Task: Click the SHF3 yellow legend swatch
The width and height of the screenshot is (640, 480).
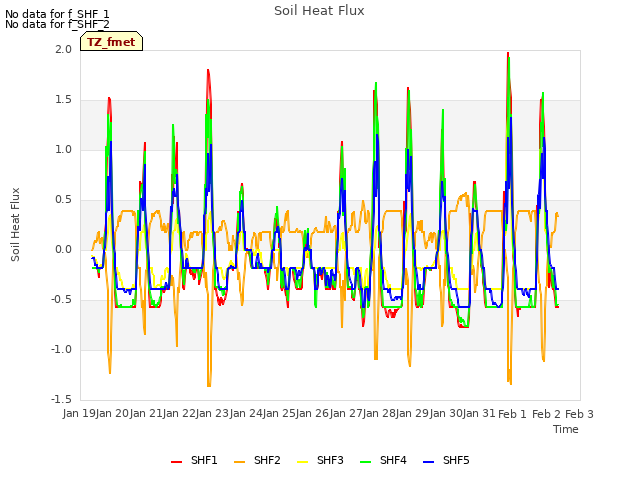Action: click(x=302, y=462)
